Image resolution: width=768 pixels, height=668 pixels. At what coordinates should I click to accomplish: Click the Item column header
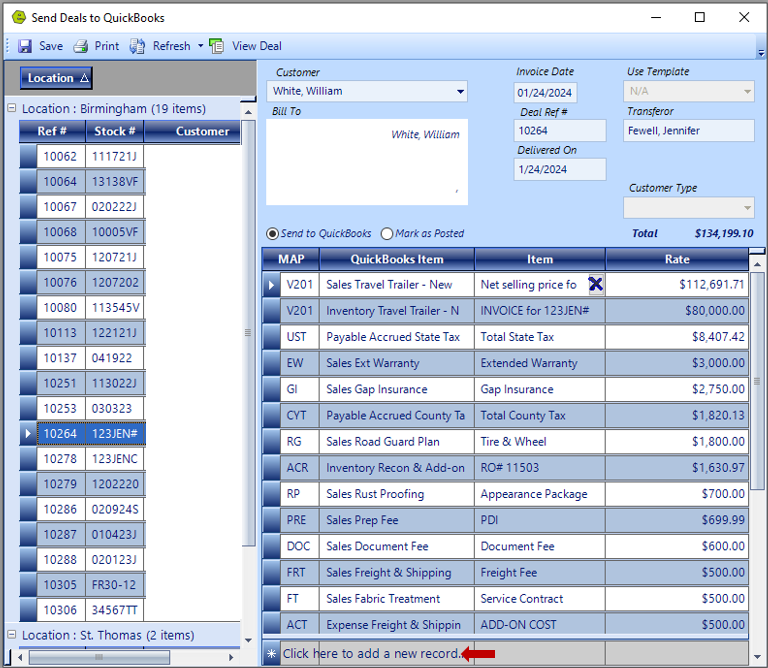coord(540,259)
